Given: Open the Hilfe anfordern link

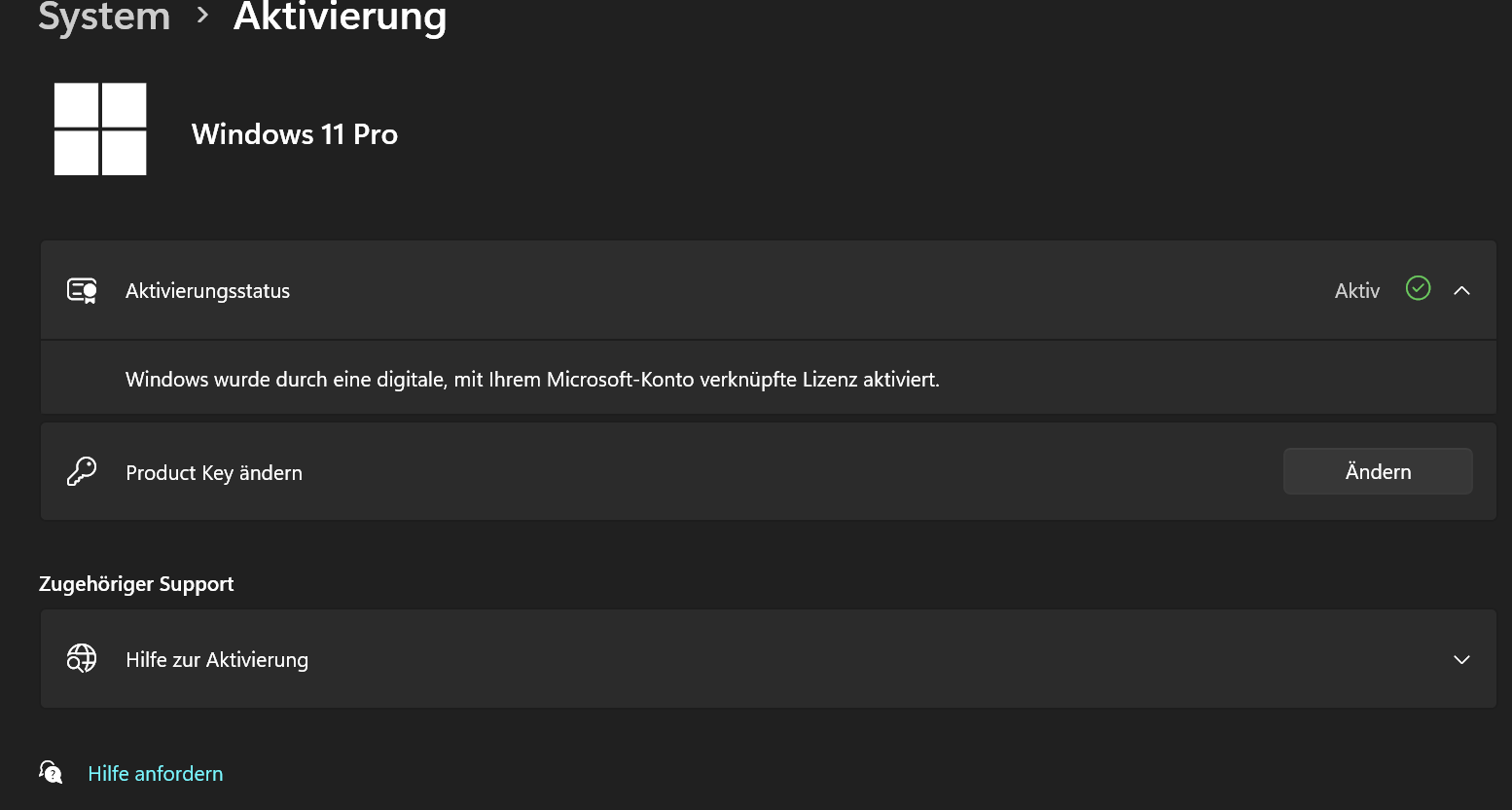Looking at the screenshot, I should click(x=156, y=774).
